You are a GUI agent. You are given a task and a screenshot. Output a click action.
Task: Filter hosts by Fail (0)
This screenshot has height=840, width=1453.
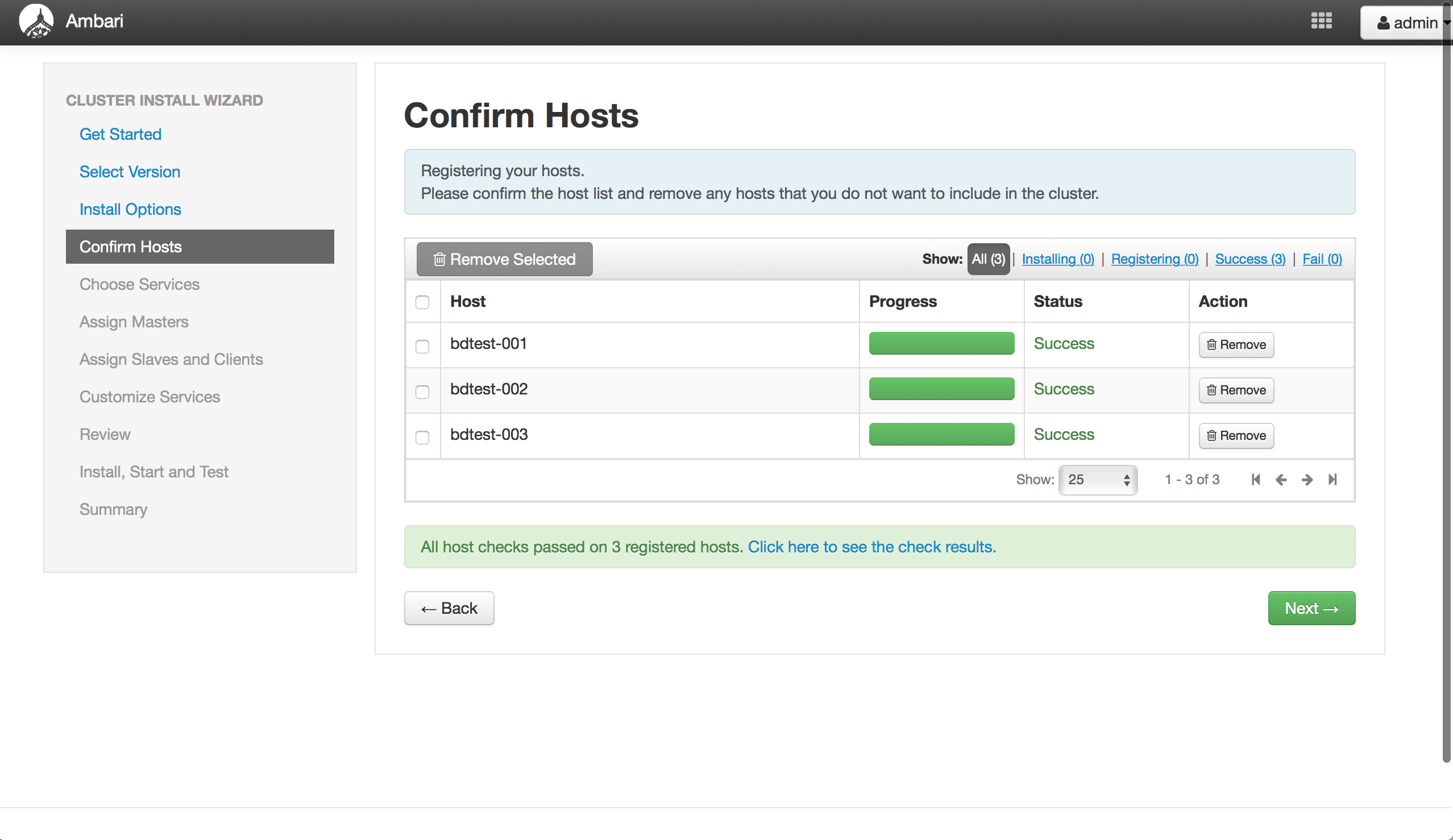point(1322,259)
